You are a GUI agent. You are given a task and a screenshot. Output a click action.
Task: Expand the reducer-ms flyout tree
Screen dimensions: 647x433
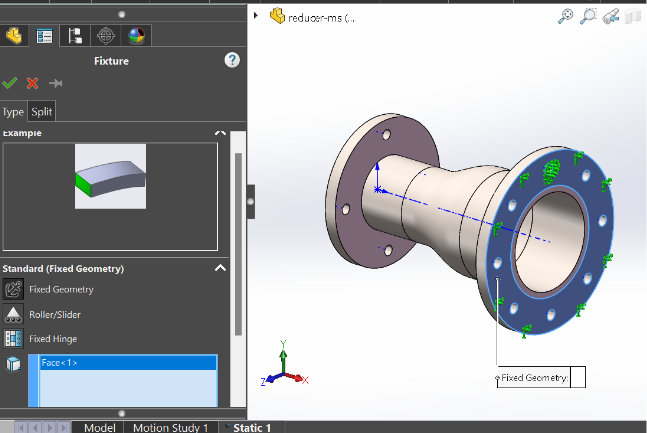(x=256, y=16)
